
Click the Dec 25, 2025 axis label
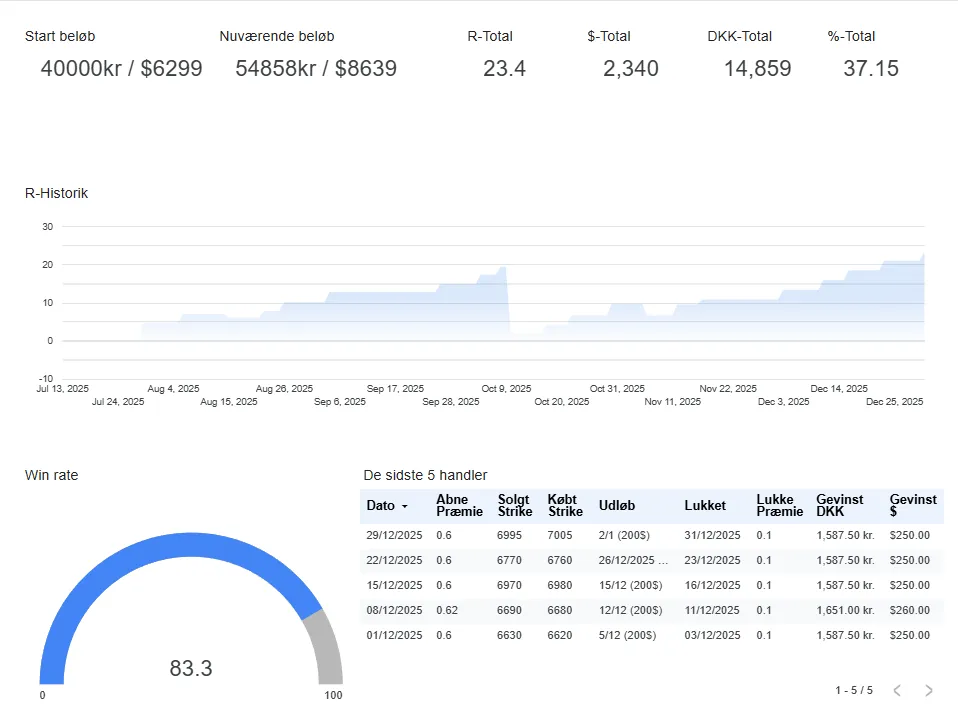click(894, 402)
